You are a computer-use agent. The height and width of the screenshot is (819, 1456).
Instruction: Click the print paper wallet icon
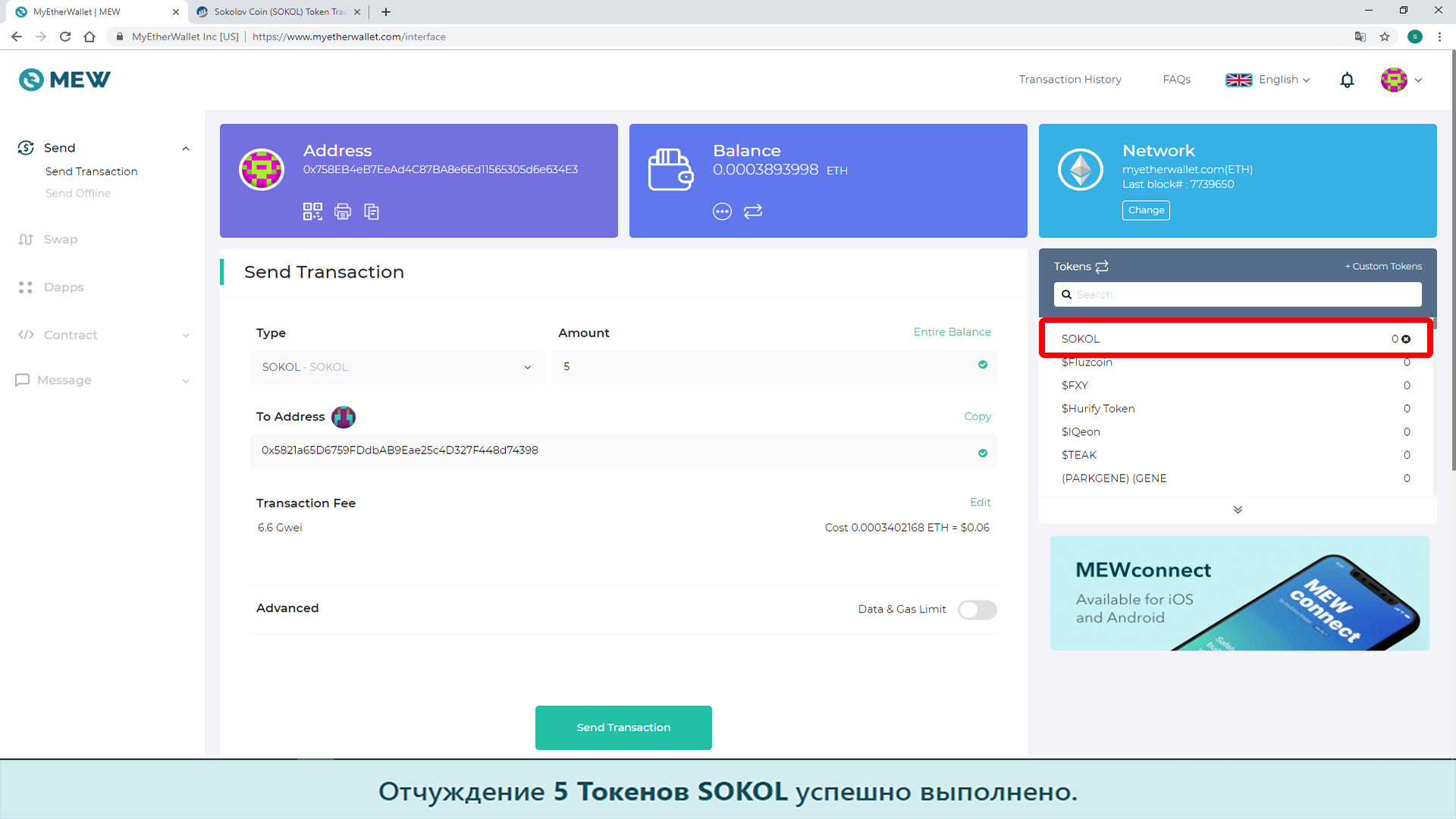[343, 212]
